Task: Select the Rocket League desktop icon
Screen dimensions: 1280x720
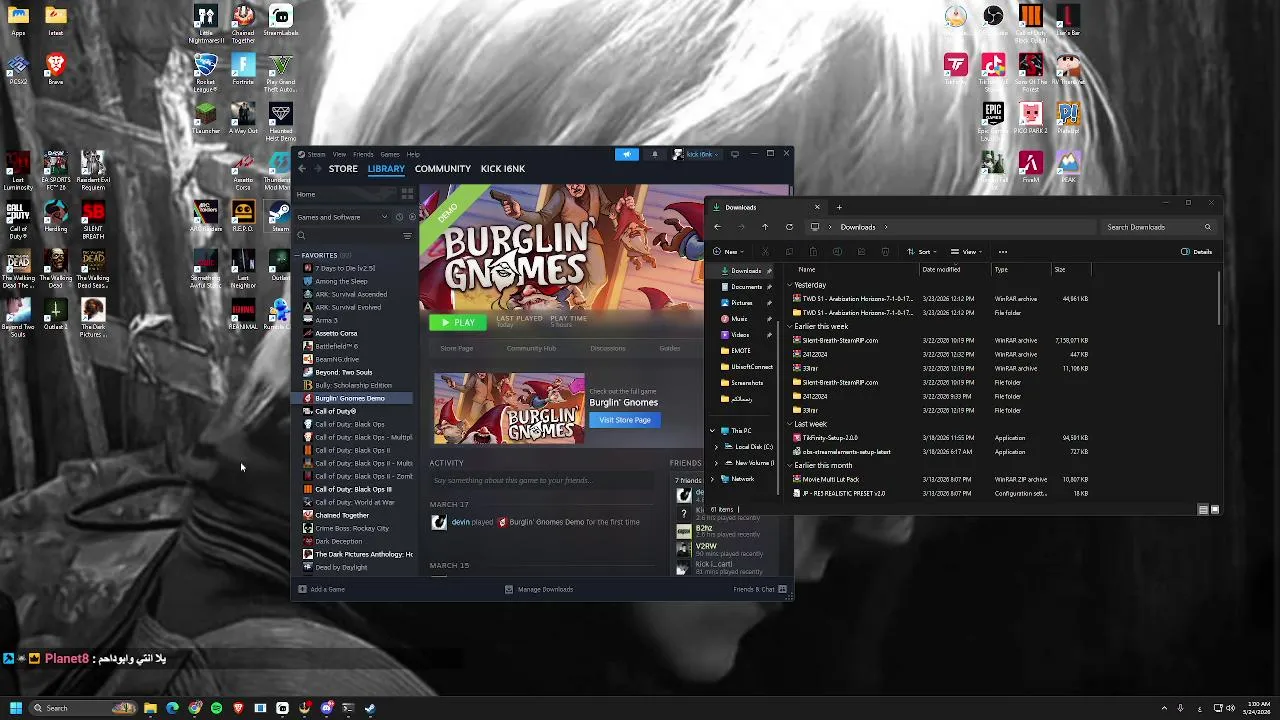Action: pos(205,72)
